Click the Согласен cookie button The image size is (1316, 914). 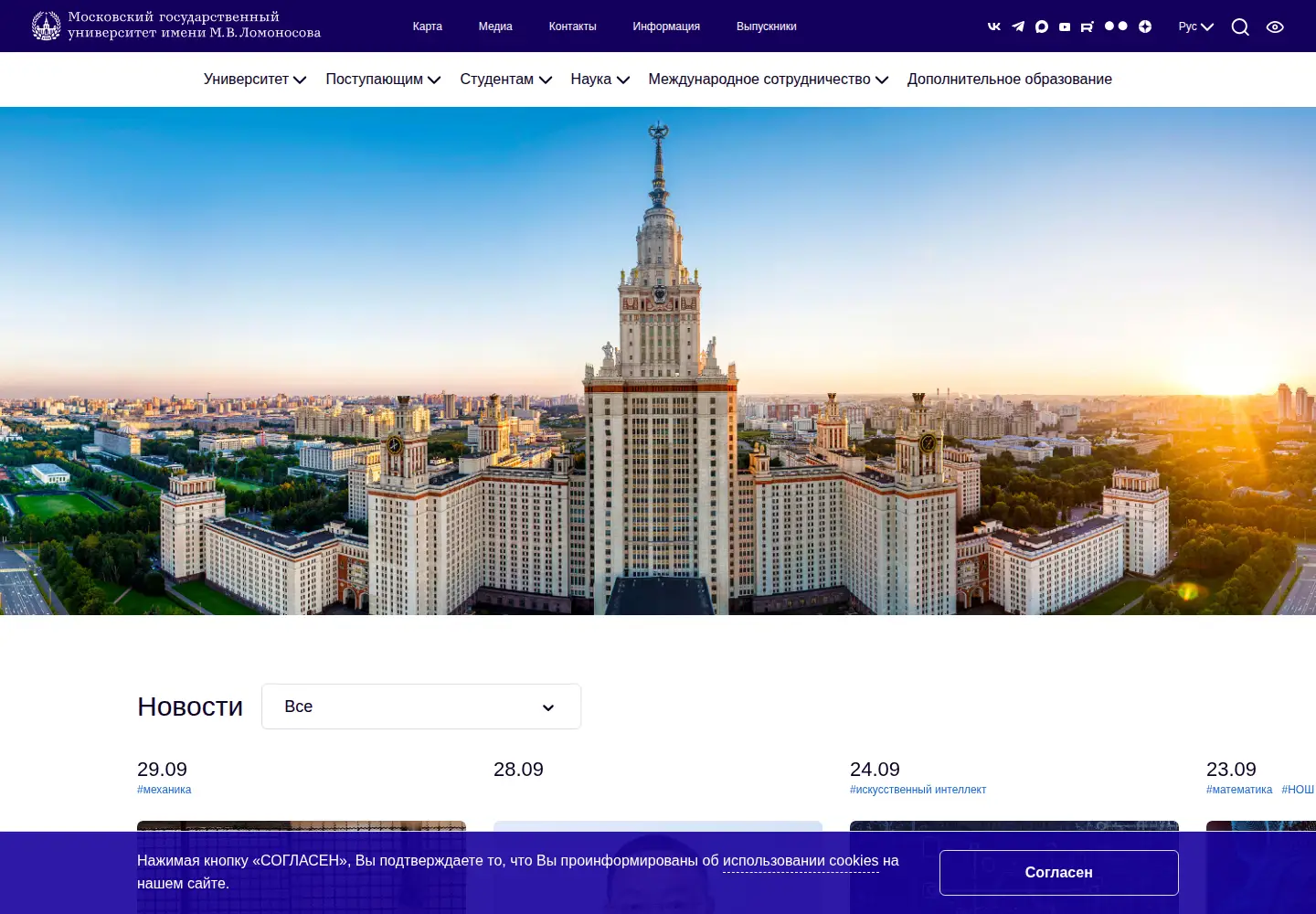[x=1059, y=873]
